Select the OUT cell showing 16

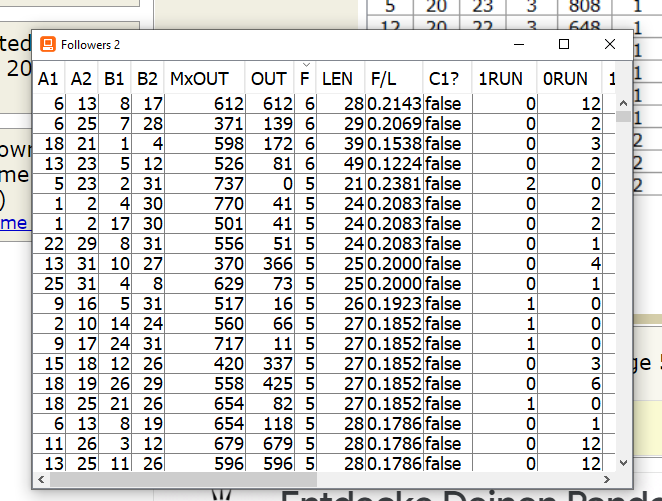click(x=270, y=304)
